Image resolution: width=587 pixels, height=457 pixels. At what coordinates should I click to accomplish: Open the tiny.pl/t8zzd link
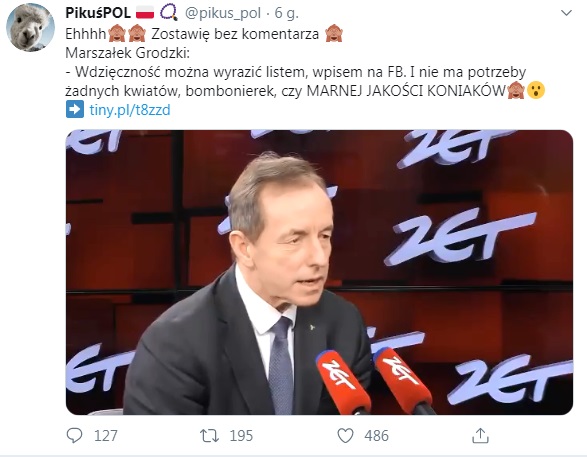tap(130, 110)
